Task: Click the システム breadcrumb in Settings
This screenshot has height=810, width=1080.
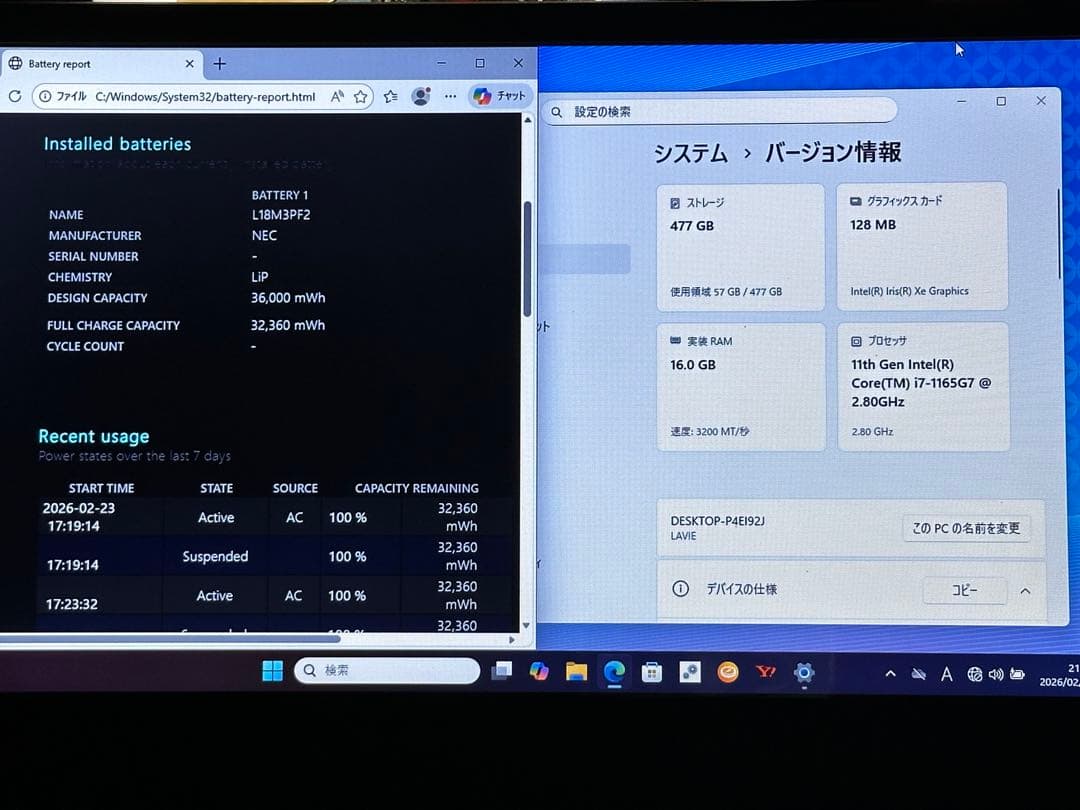Action: click(x=690, y=152)
